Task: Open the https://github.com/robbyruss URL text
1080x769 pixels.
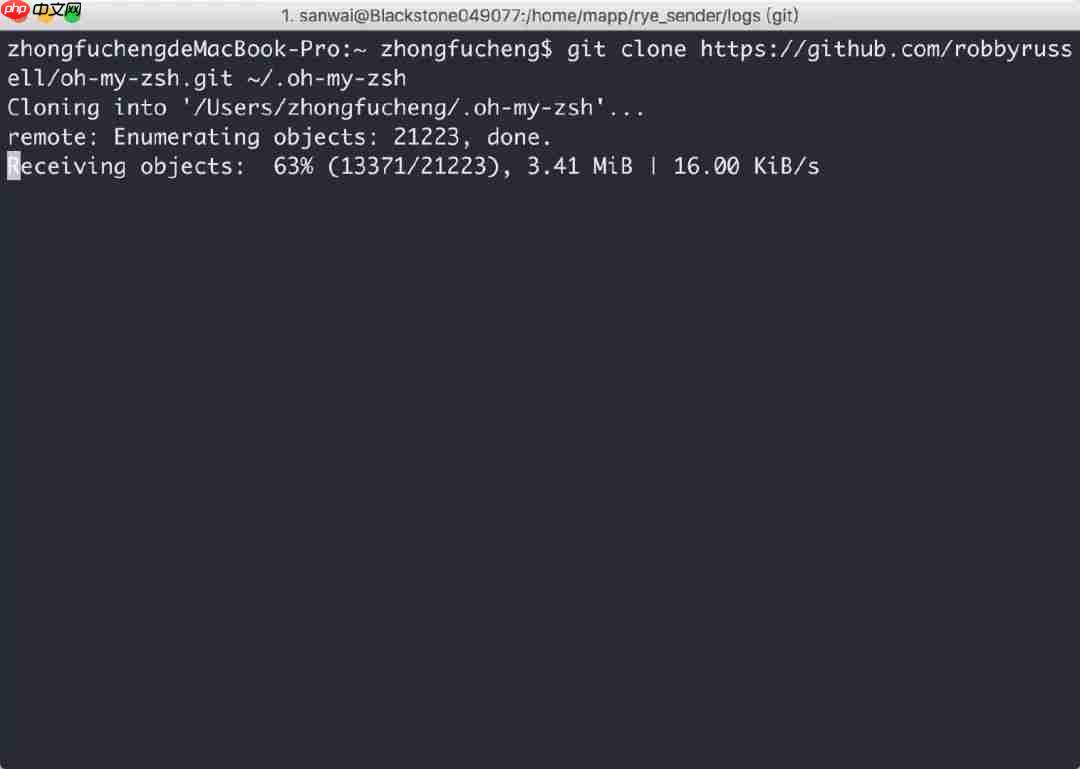Action: [x=886, y=49]
